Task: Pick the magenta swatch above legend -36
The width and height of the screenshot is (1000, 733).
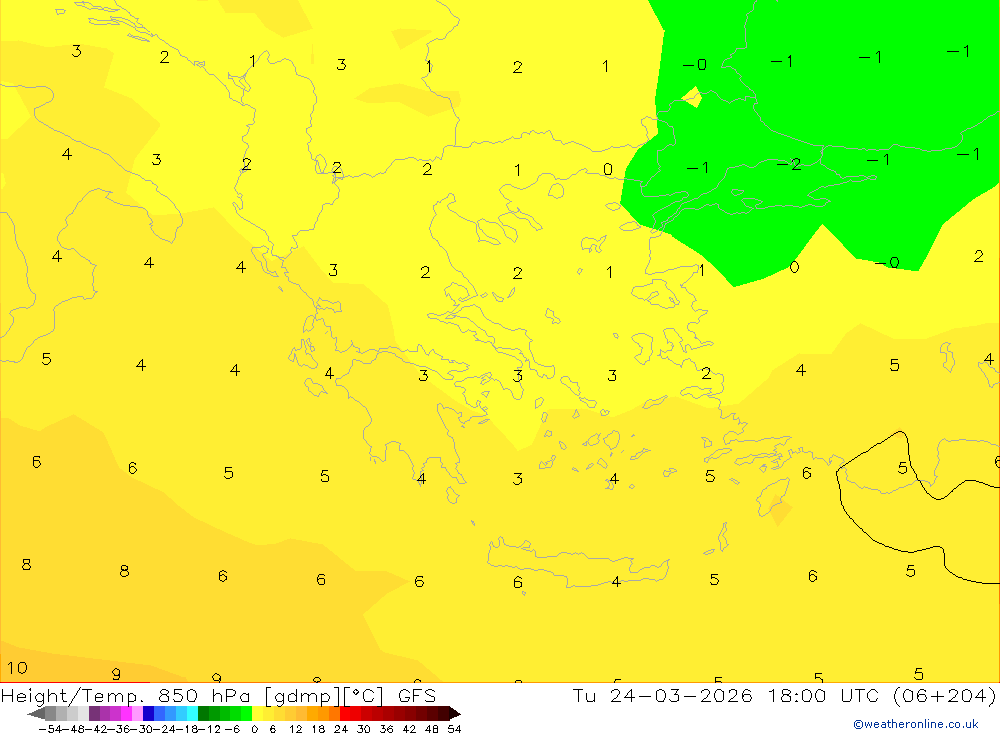Action: 126,714
